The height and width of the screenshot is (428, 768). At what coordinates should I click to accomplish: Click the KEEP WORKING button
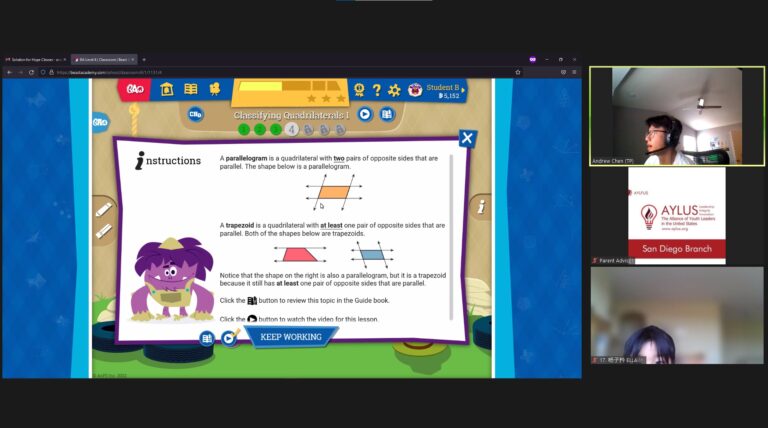point(291,337)
